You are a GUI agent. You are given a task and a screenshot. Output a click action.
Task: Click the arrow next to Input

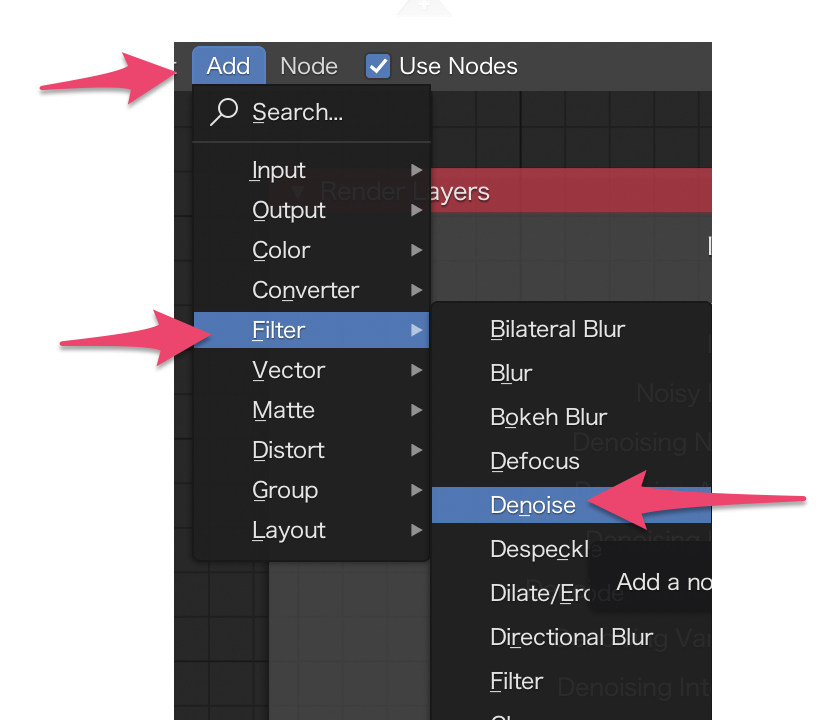point(416,170)
